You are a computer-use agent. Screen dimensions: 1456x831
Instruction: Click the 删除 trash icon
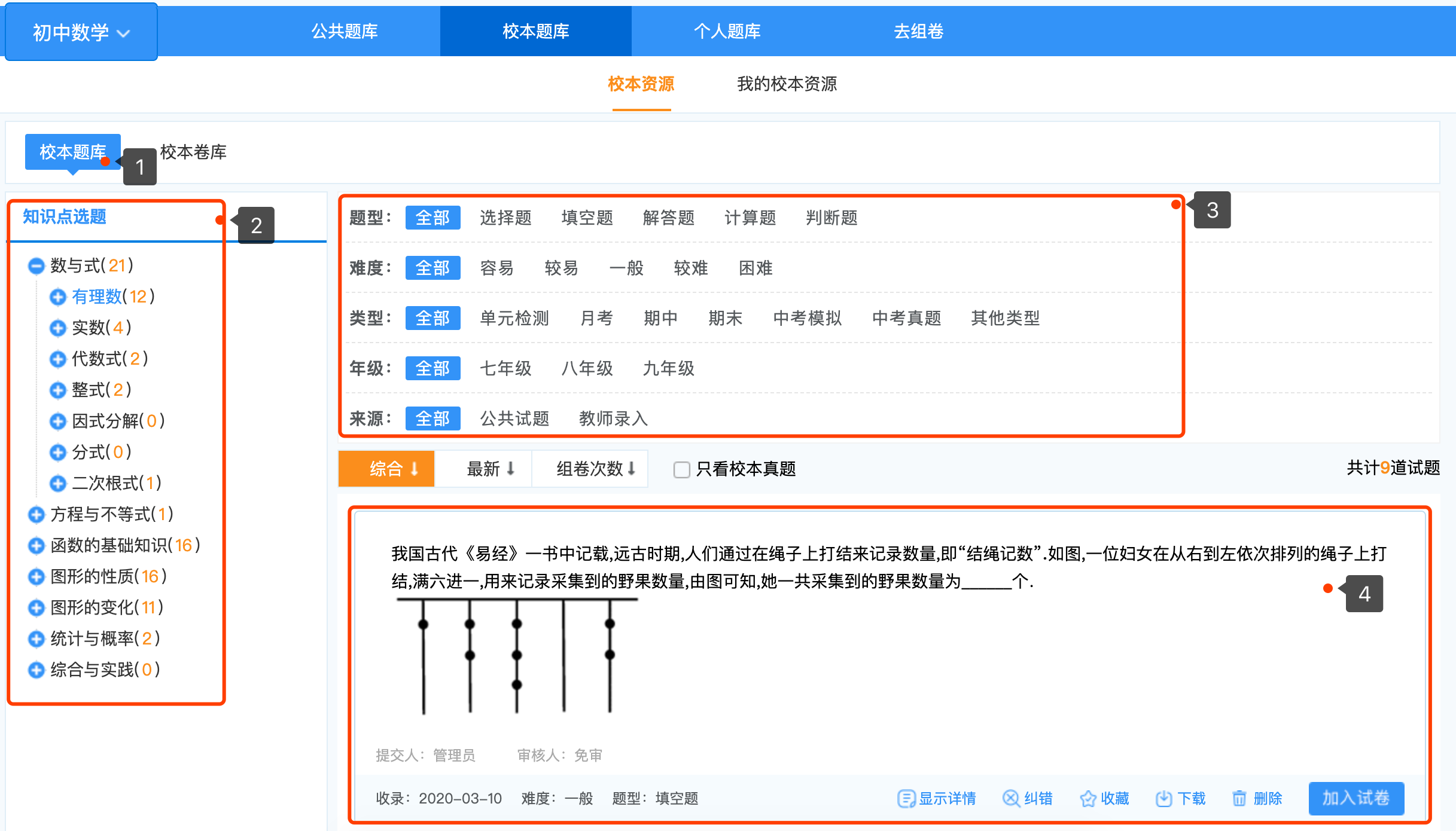click(1239, 798)
